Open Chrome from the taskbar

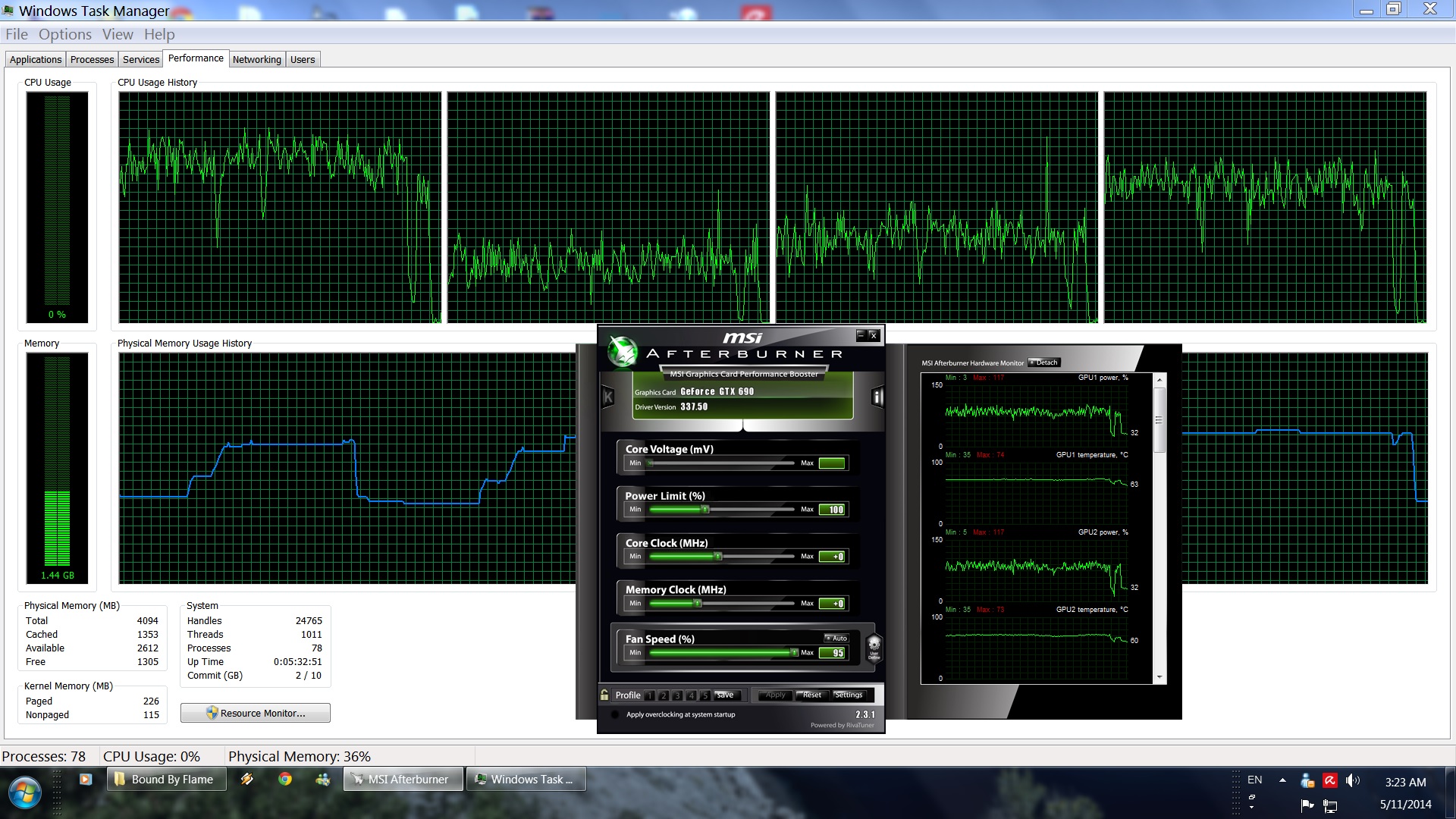285,779
